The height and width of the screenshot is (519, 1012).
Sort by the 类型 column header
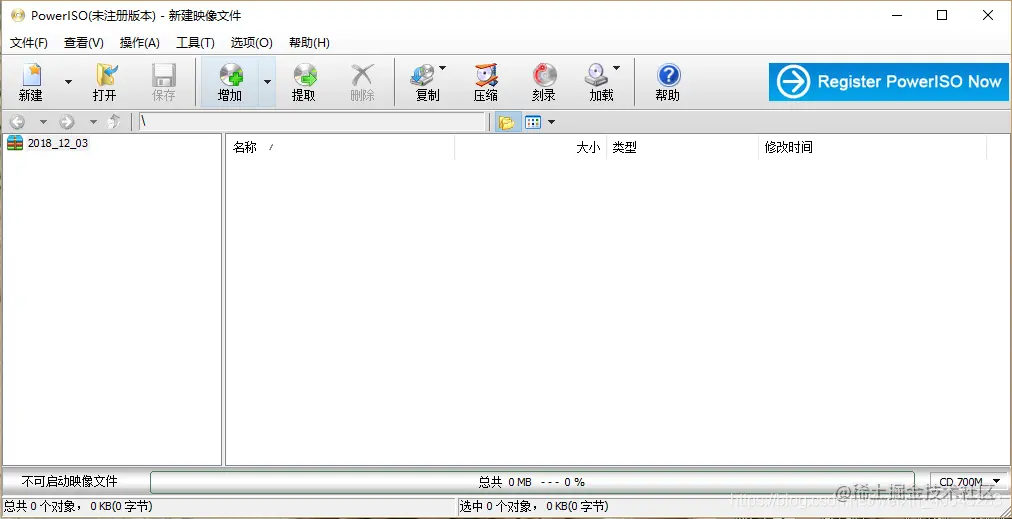(682, 147)
